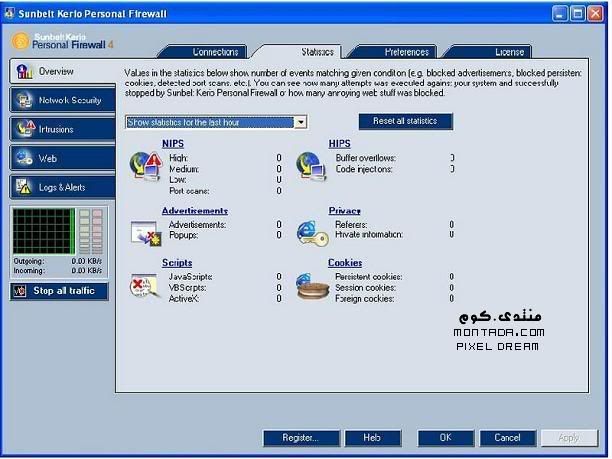This screenshot has height=459, width=612.
Task: Click the 'High:' NIPS label
Action: pos(178,158)
